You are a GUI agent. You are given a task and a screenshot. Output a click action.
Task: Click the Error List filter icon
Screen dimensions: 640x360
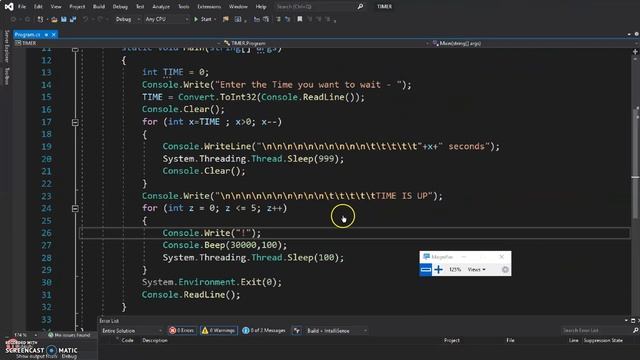click(297, 331)
